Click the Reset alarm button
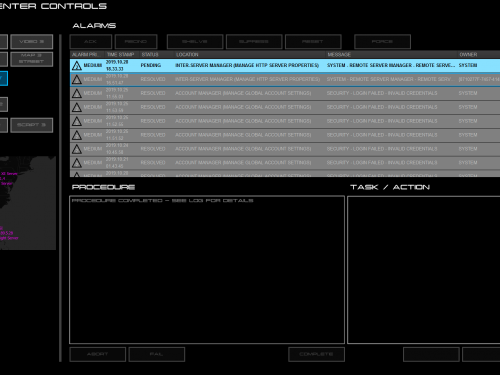This screenshot has height=375, width=500. coord(313,42)
